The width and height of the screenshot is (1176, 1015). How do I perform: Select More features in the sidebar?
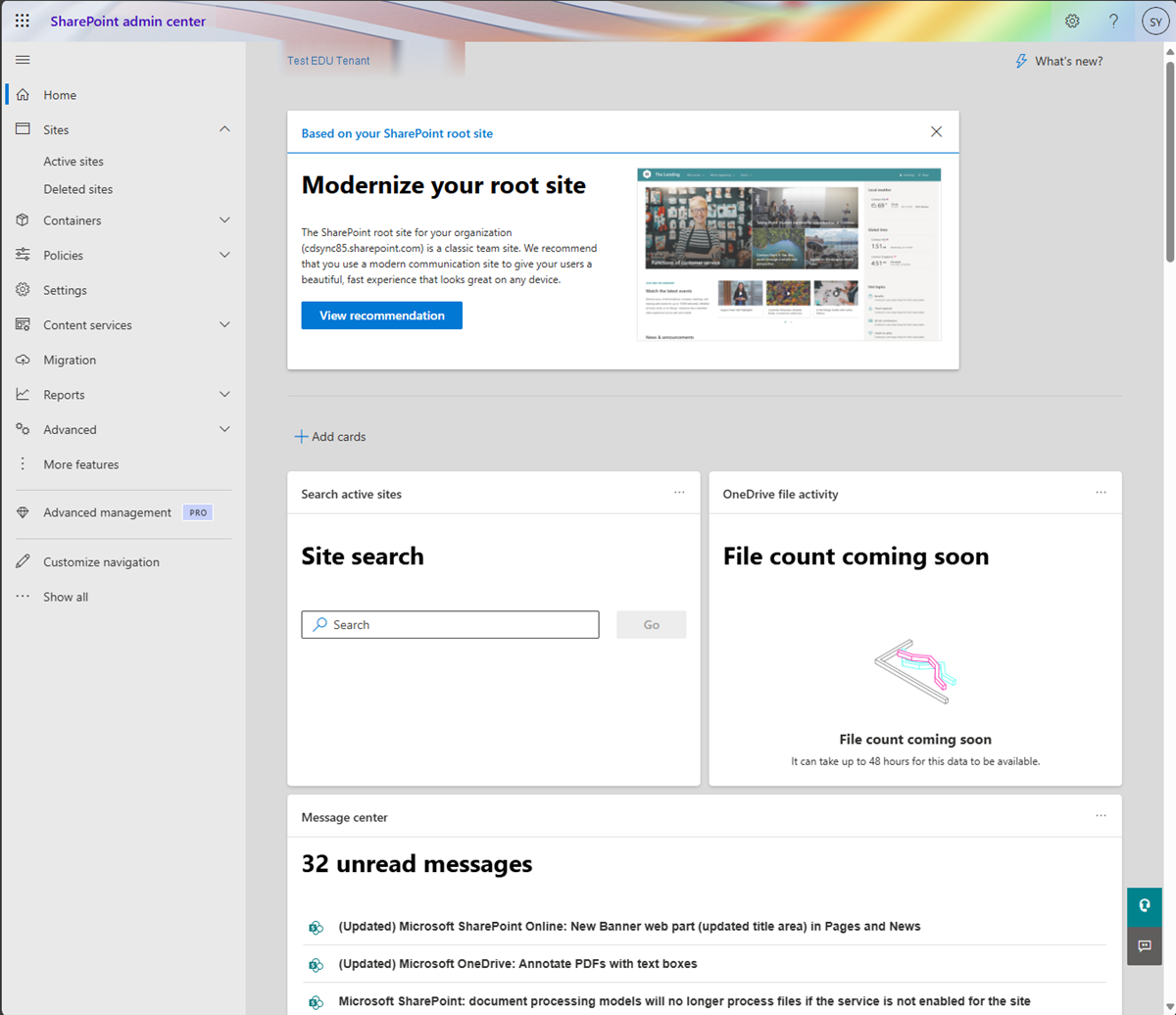81,464
